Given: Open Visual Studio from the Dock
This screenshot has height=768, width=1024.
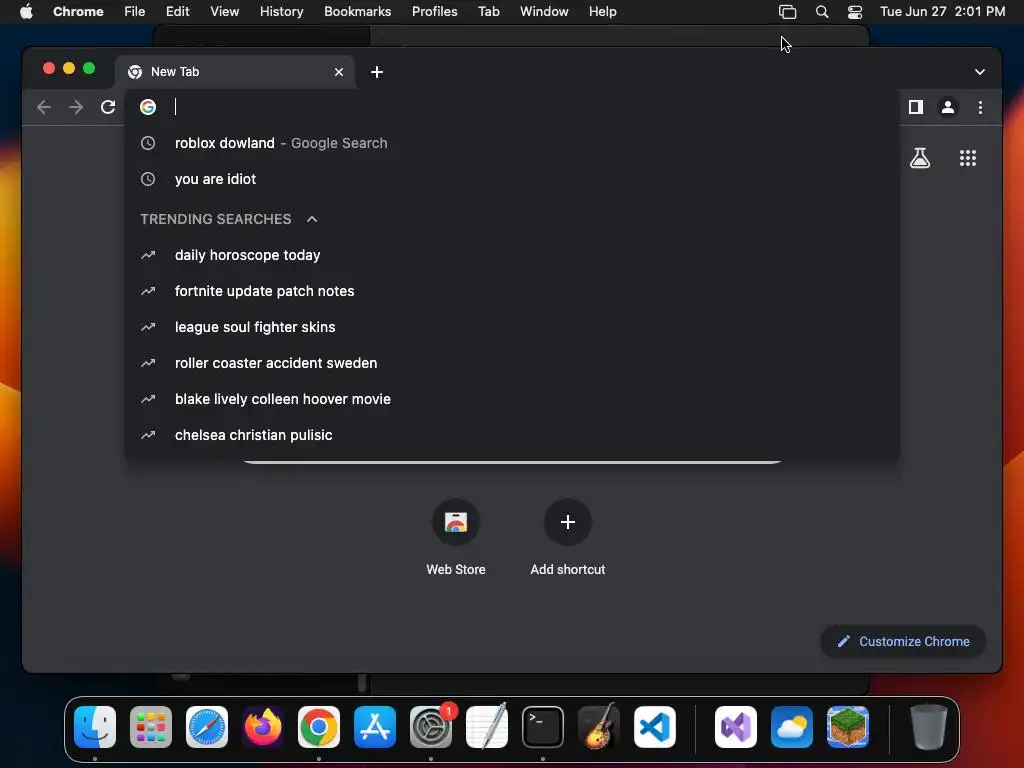Looking at the screenshot, I should (x=736, y=727).
